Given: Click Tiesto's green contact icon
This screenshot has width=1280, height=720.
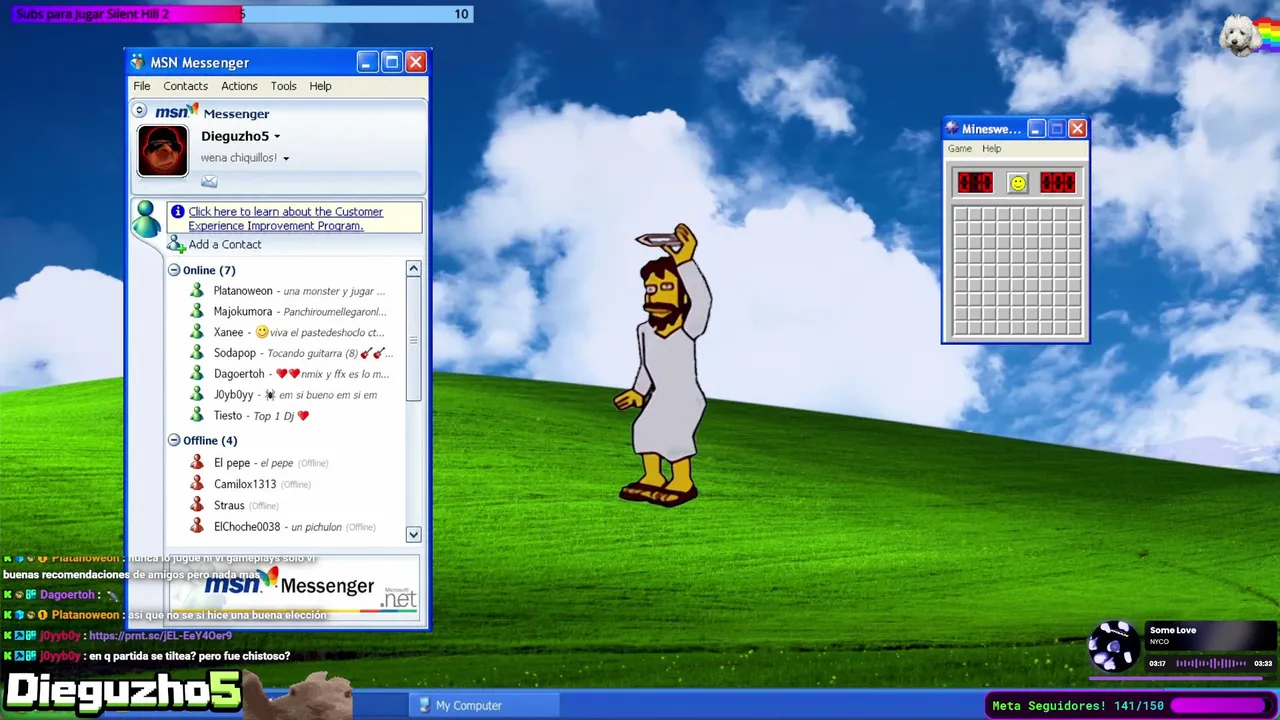Looking at the screenshot, I should pyautogui.click(x=197, y=415).
